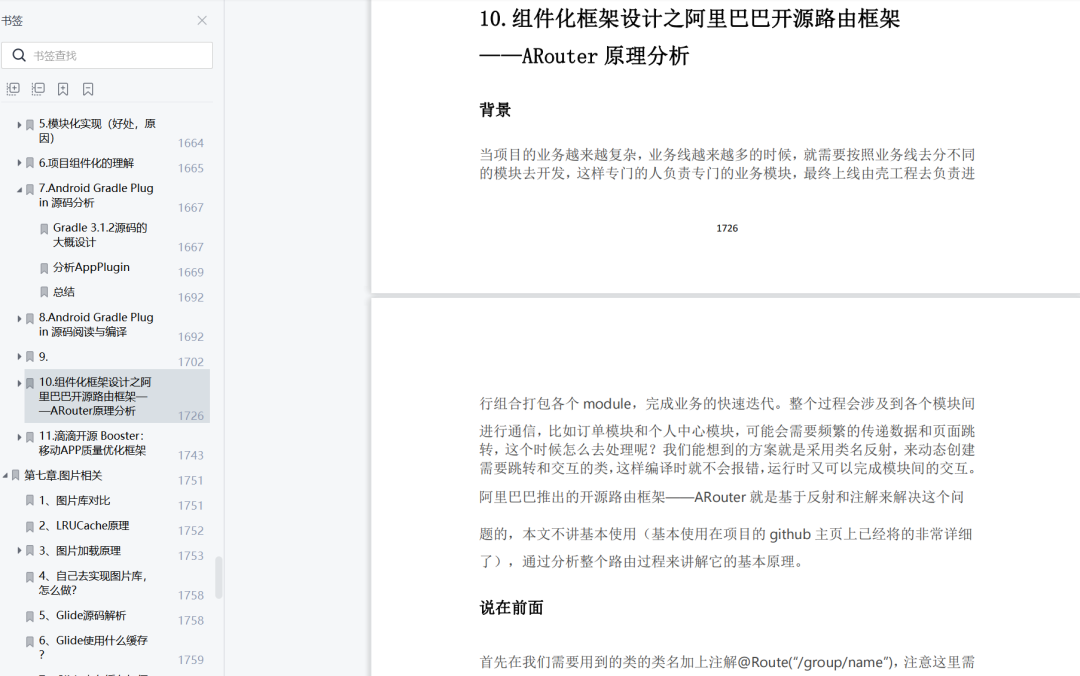Click the bookmark search field
Screen dimensions: 1080x676
tap(107, 55)
